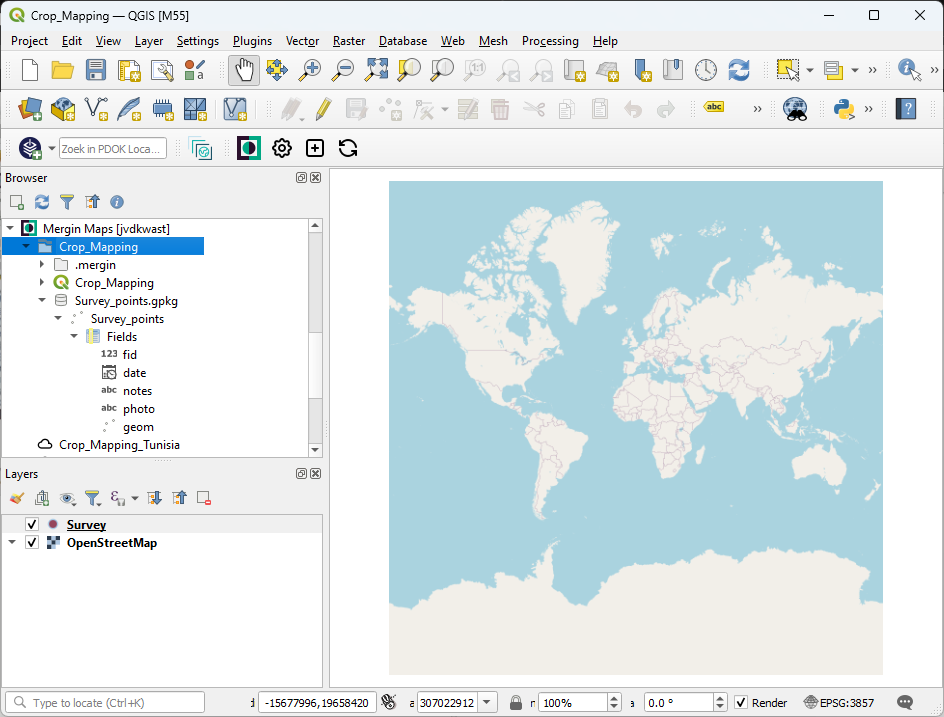Hide the Survey layer
The height and width of the screenshot is (717, 944).
pyautogui.click(x=31, y=524)
